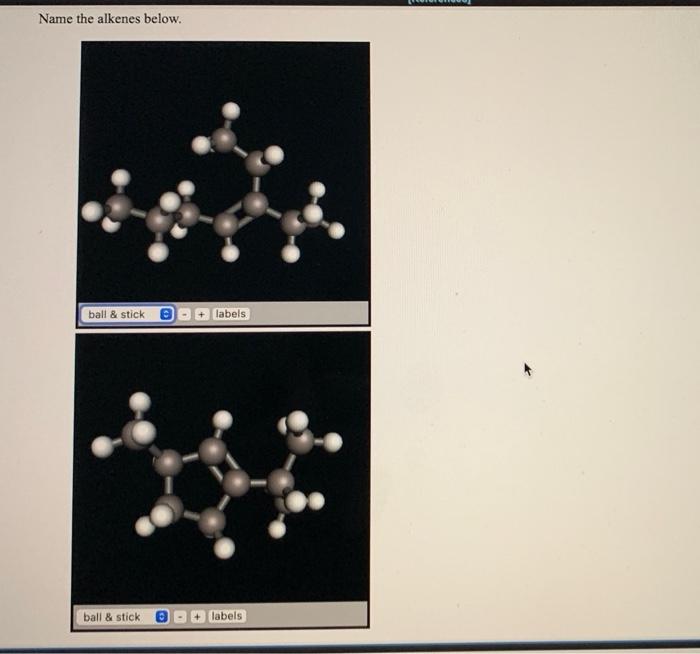Select the bottom cyclopentene molecule model
The width and height of the screenshot is (700, 654).
click(x=217, y=475)
